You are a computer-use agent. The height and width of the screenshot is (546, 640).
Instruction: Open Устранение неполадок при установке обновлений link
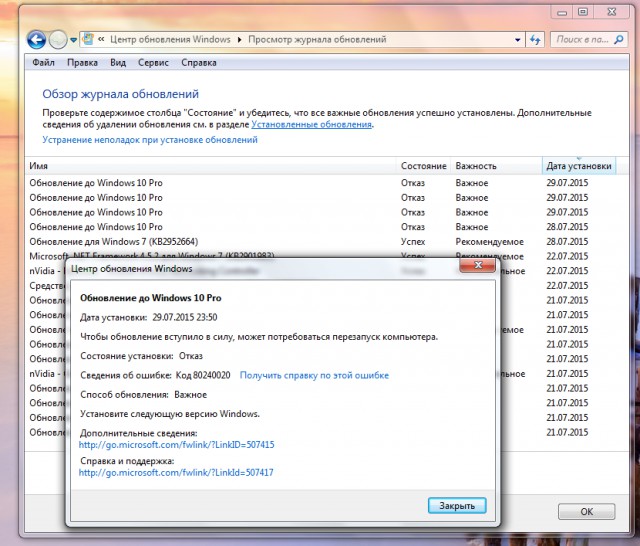tap(150, 140)
